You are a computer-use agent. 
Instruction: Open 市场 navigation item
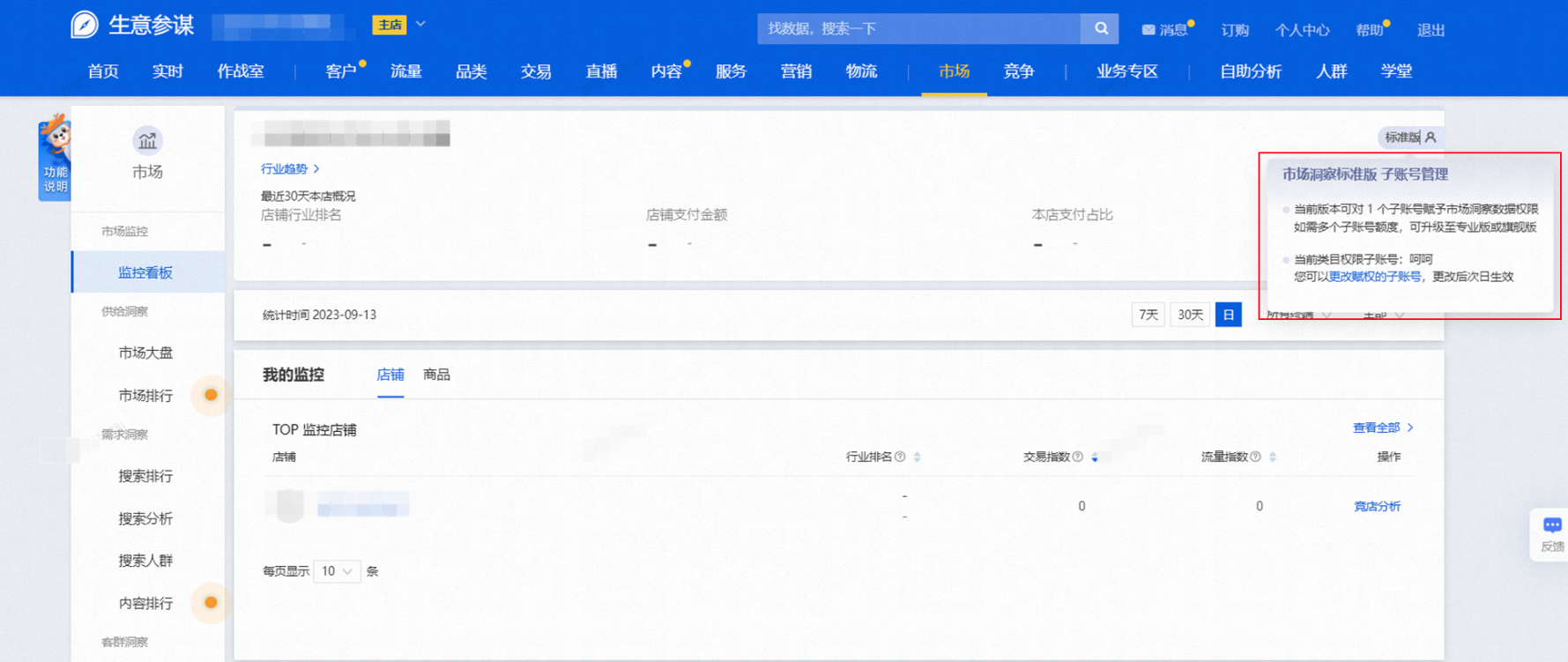point(955,71)
